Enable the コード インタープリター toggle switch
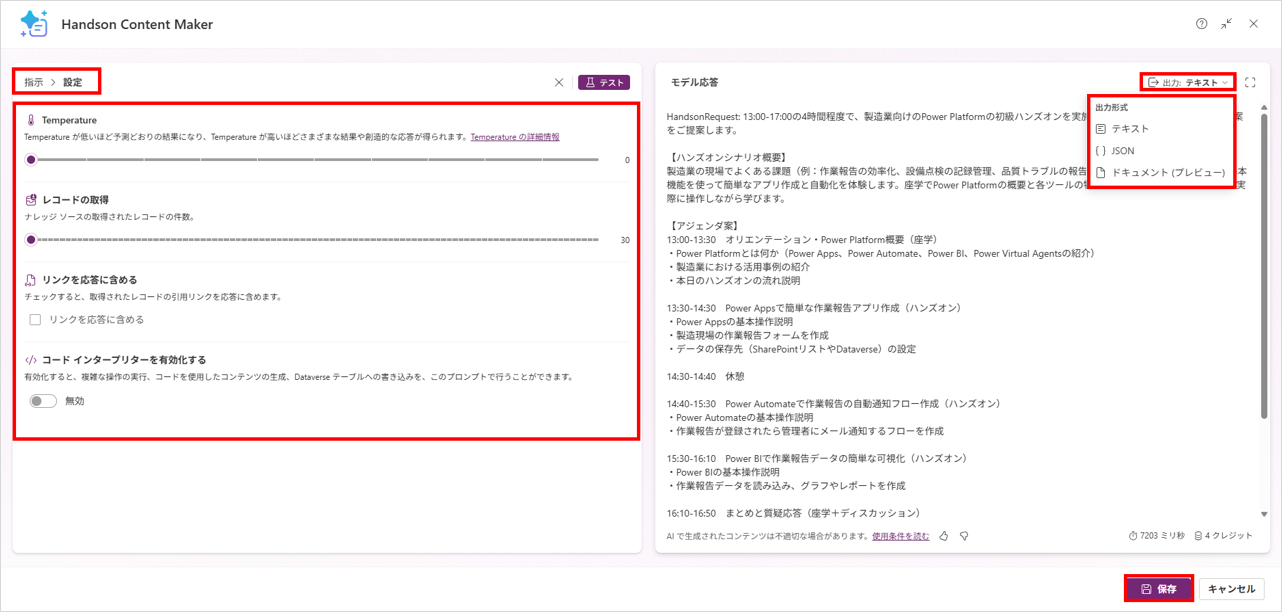 click(43, 401)
